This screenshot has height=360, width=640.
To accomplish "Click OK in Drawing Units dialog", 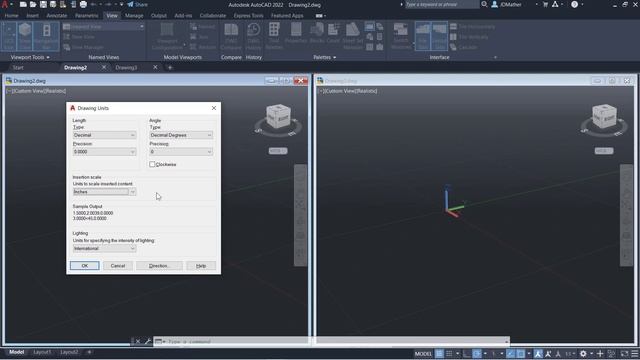I will pos(84,266).
